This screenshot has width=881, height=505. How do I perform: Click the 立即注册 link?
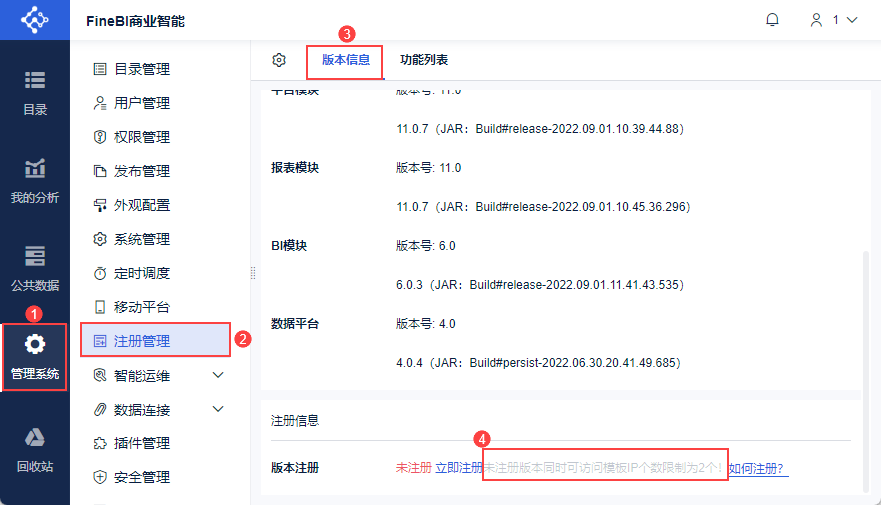point(459,467)
